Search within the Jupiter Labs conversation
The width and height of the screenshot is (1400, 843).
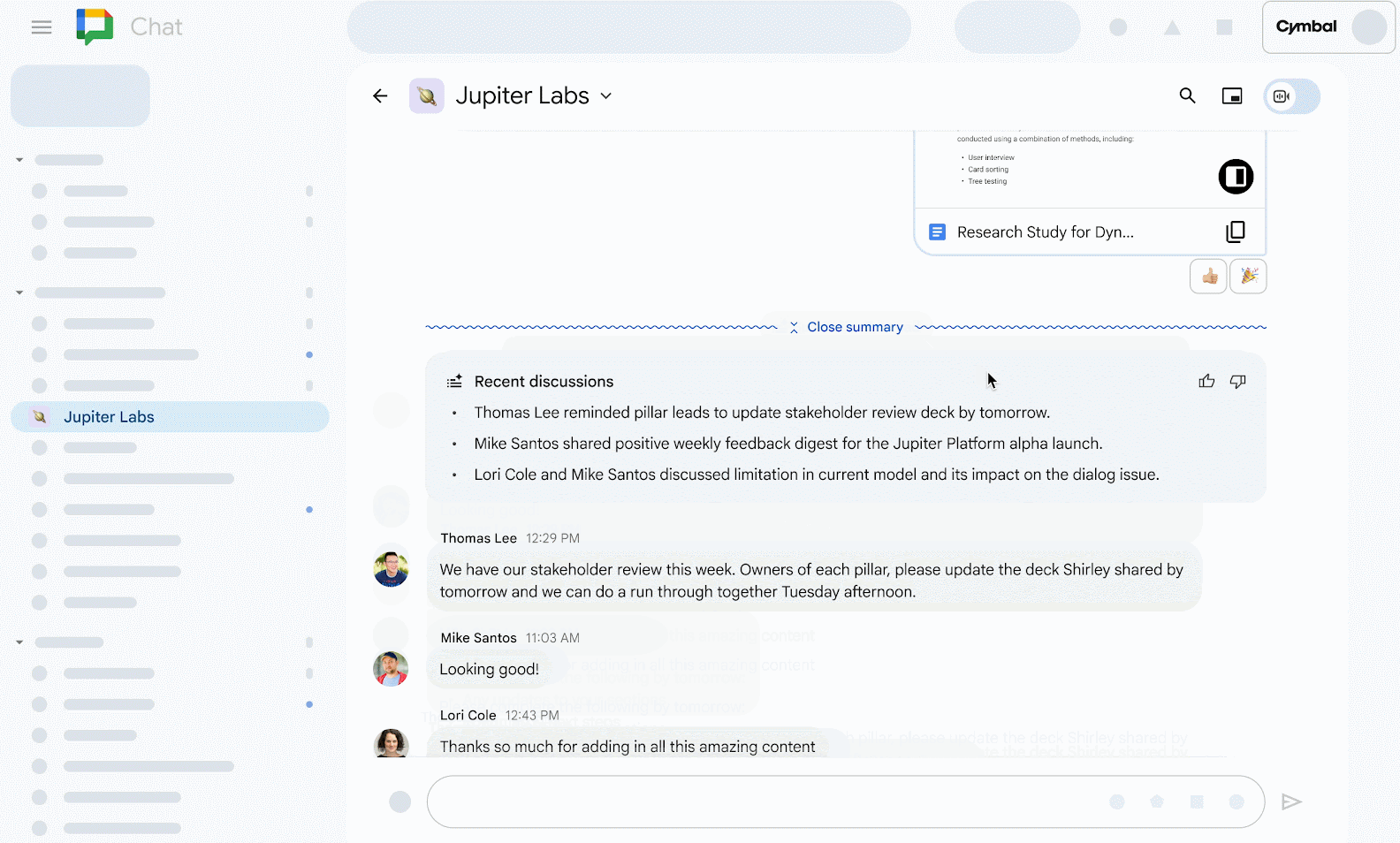[x=1187, y=96]
